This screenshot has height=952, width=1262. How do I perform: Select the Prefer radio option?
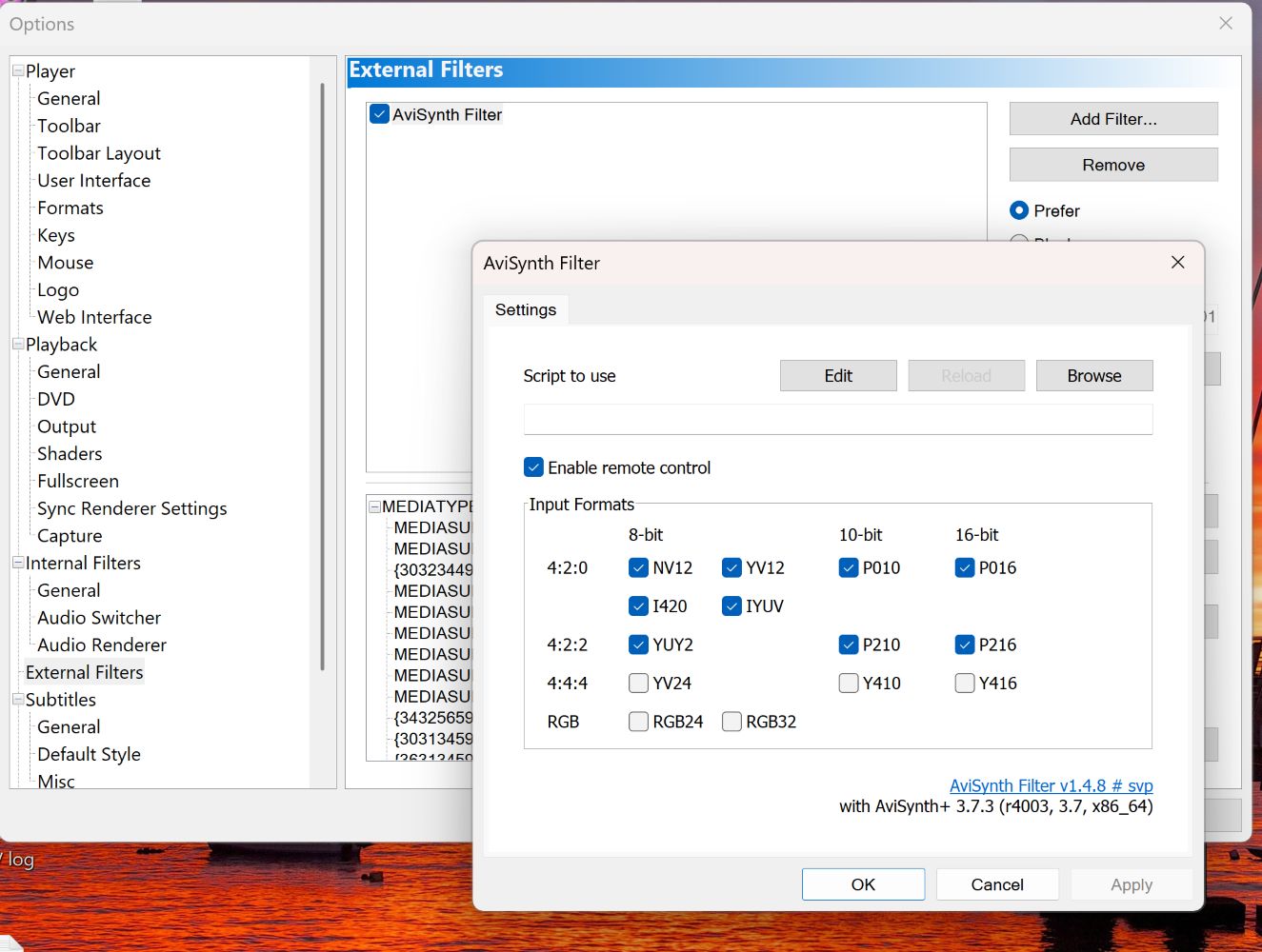click(1019, 210)
